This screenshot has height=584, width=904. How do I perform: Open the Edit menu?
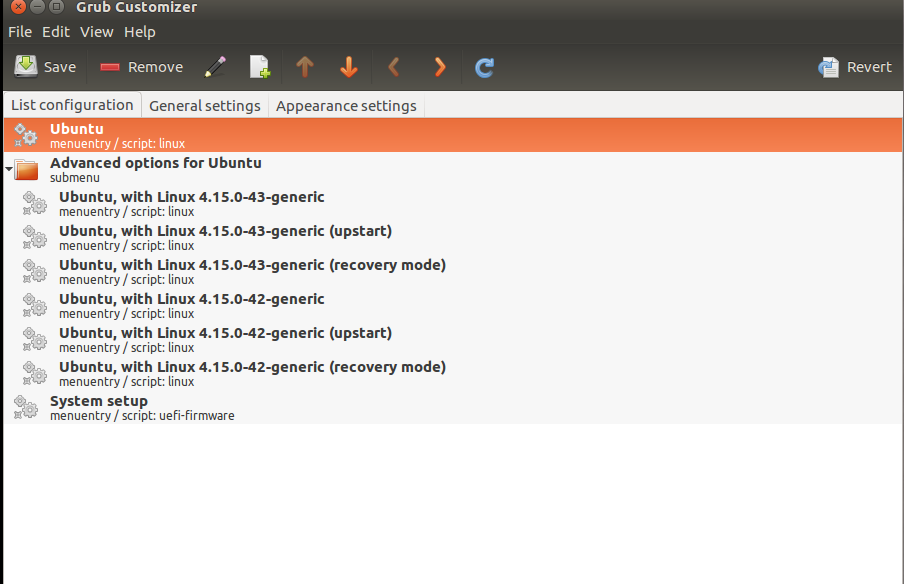click(x=56, y=32)
